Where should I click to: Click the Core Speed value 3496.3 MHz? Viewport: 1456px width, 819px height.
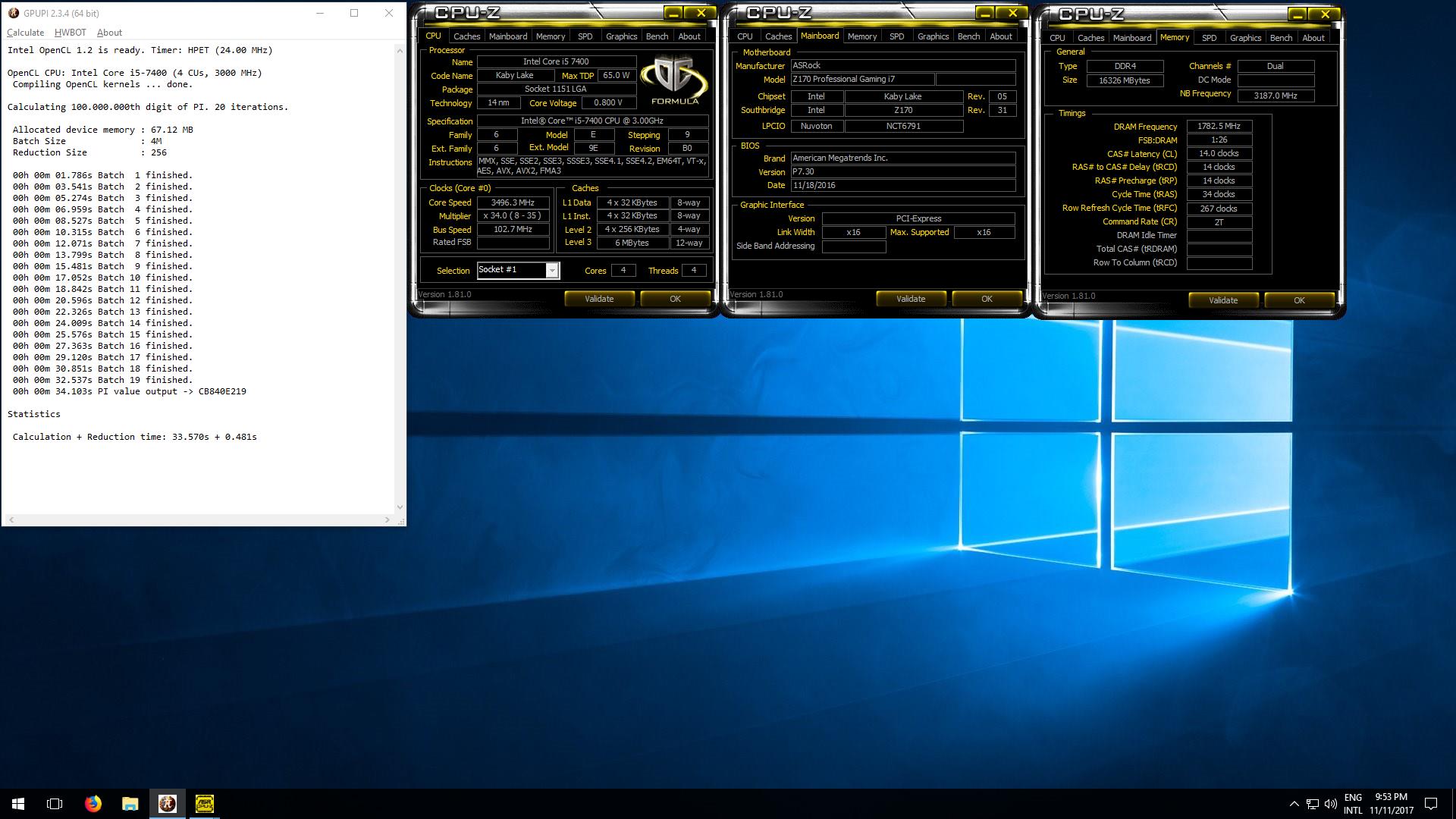tap(513, 202)
